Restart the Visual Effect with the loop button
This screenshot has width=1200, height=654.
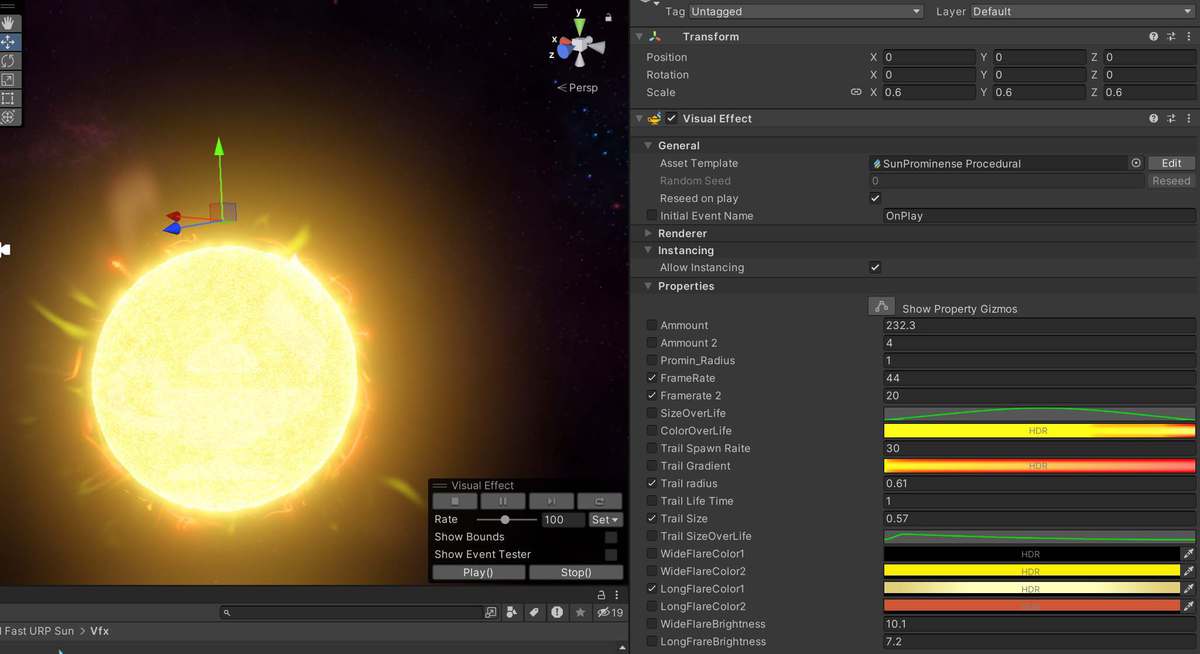pyautogui.click(x=599, y=501)
